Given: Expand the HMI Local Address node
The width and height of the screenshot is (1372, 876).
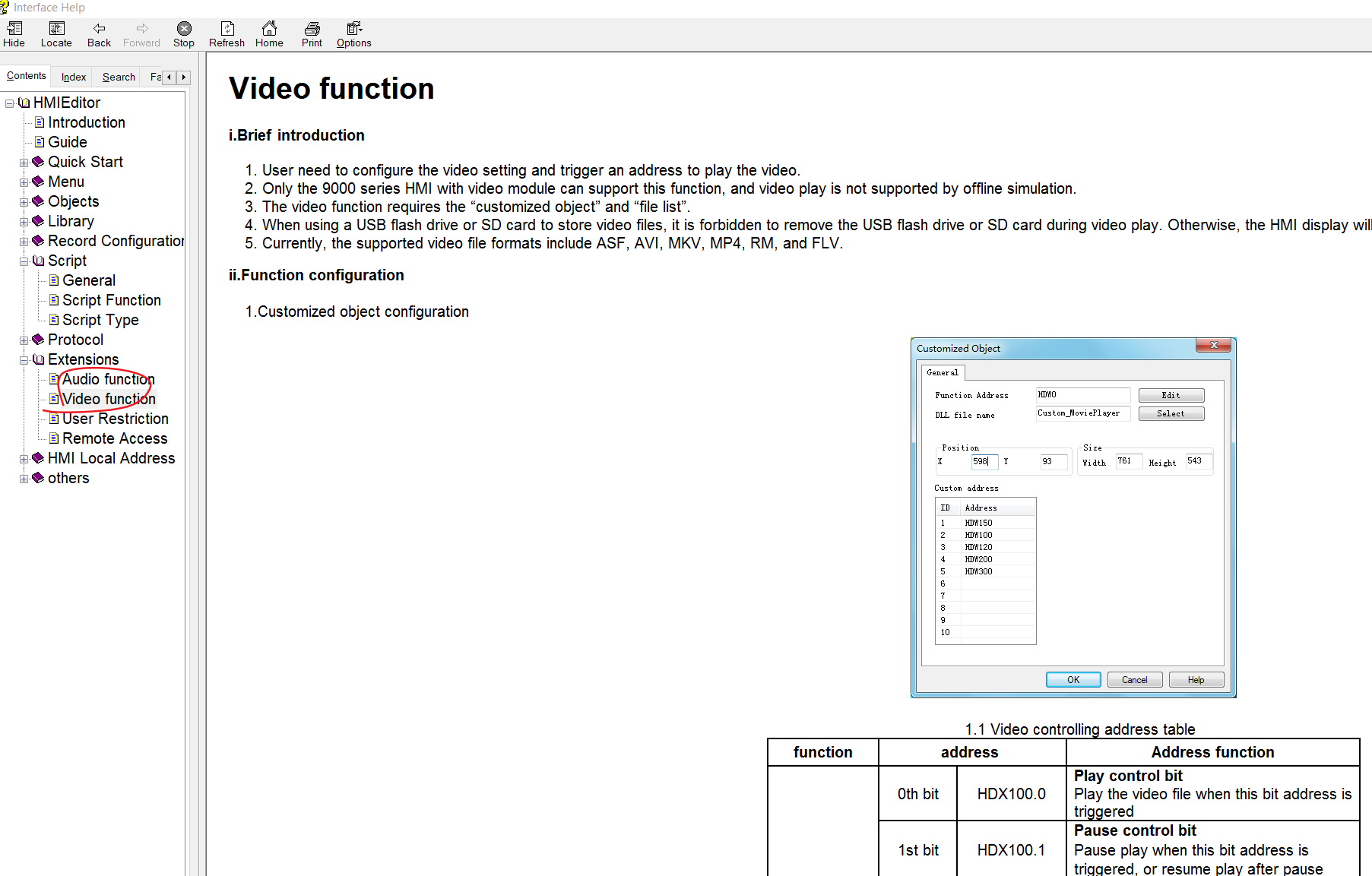Looking at the screenshot, I should coord(24,459).
